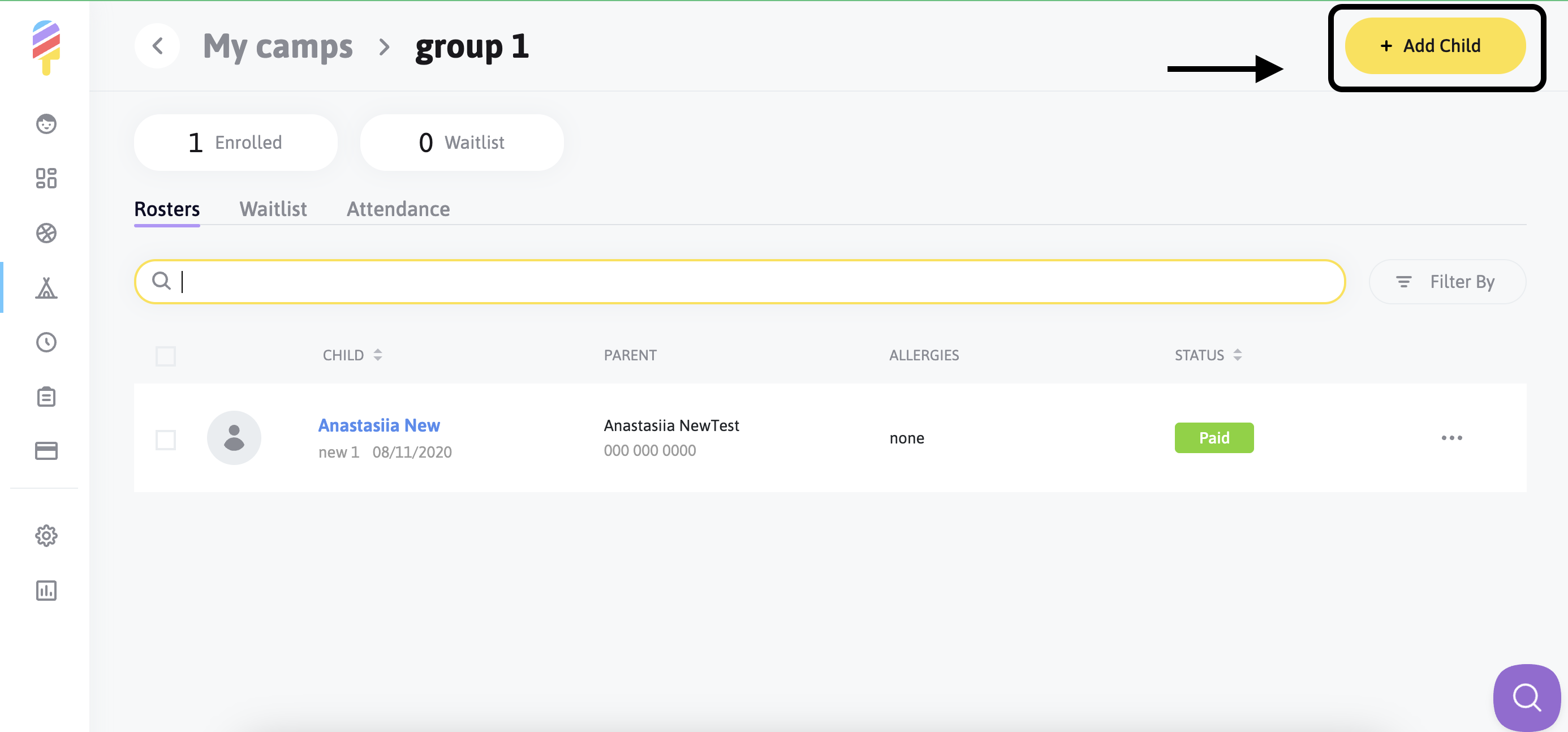
Task: Sort by the STATUS column arrows
Action: 1238,355
